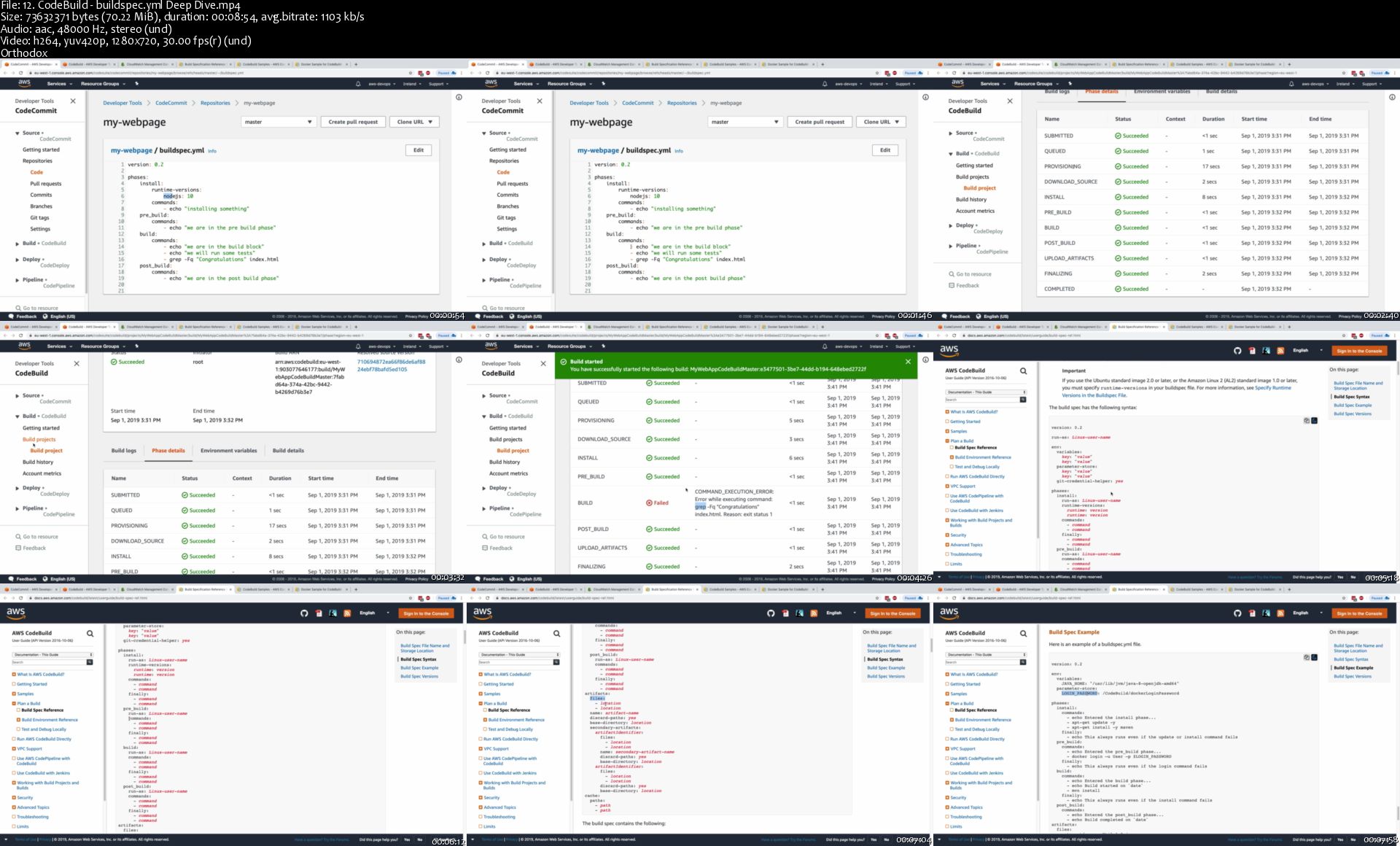
Task: Click the search submit button, 00:05:18 docs sidebar
Action: click(x=1023, y=400)
